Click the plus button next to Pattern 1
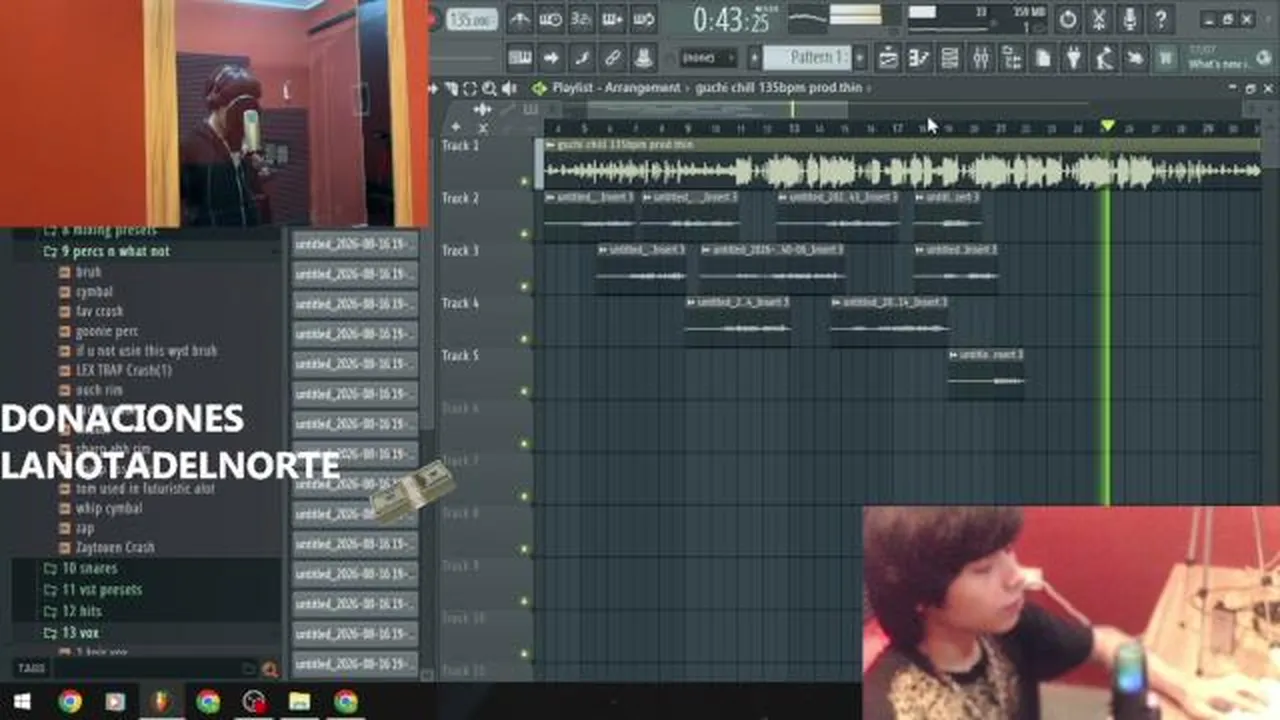The width and height of the screenshot is (1280, 720). coord(860,58)
